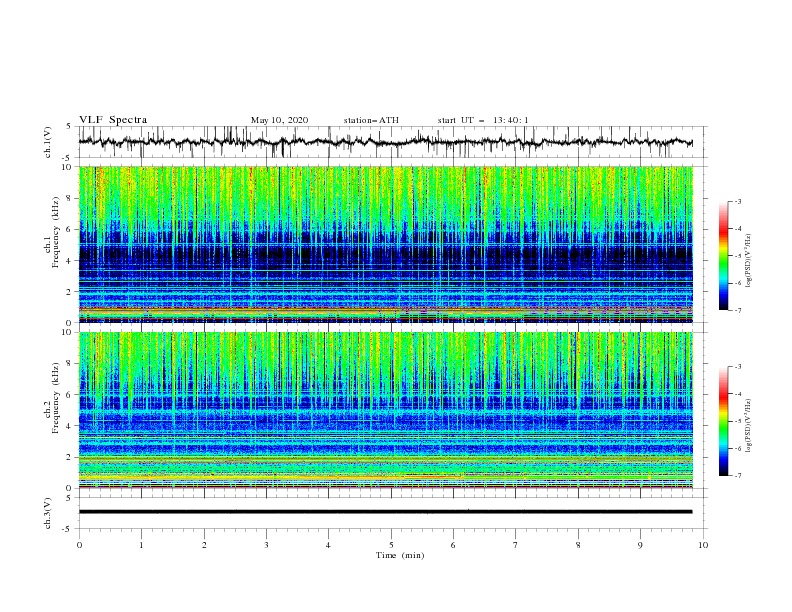The image size is (792, 612).
Task: Click time axis tick label "2"
Action: [x=204, y=545]
